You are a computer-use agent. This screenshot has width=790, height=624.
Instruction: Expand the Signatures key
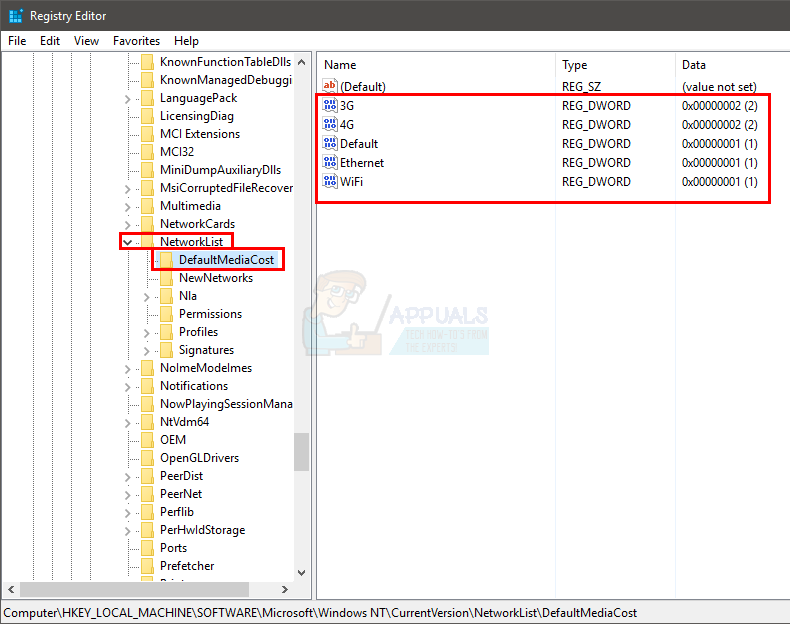pos(147,351)
